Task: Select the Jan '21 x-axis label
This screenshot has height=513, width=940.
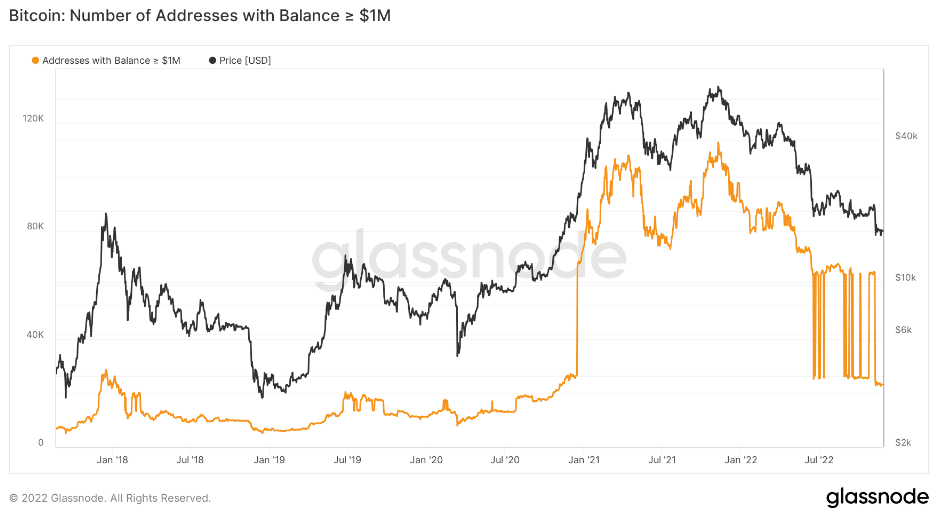Action: tap(583, 460)
